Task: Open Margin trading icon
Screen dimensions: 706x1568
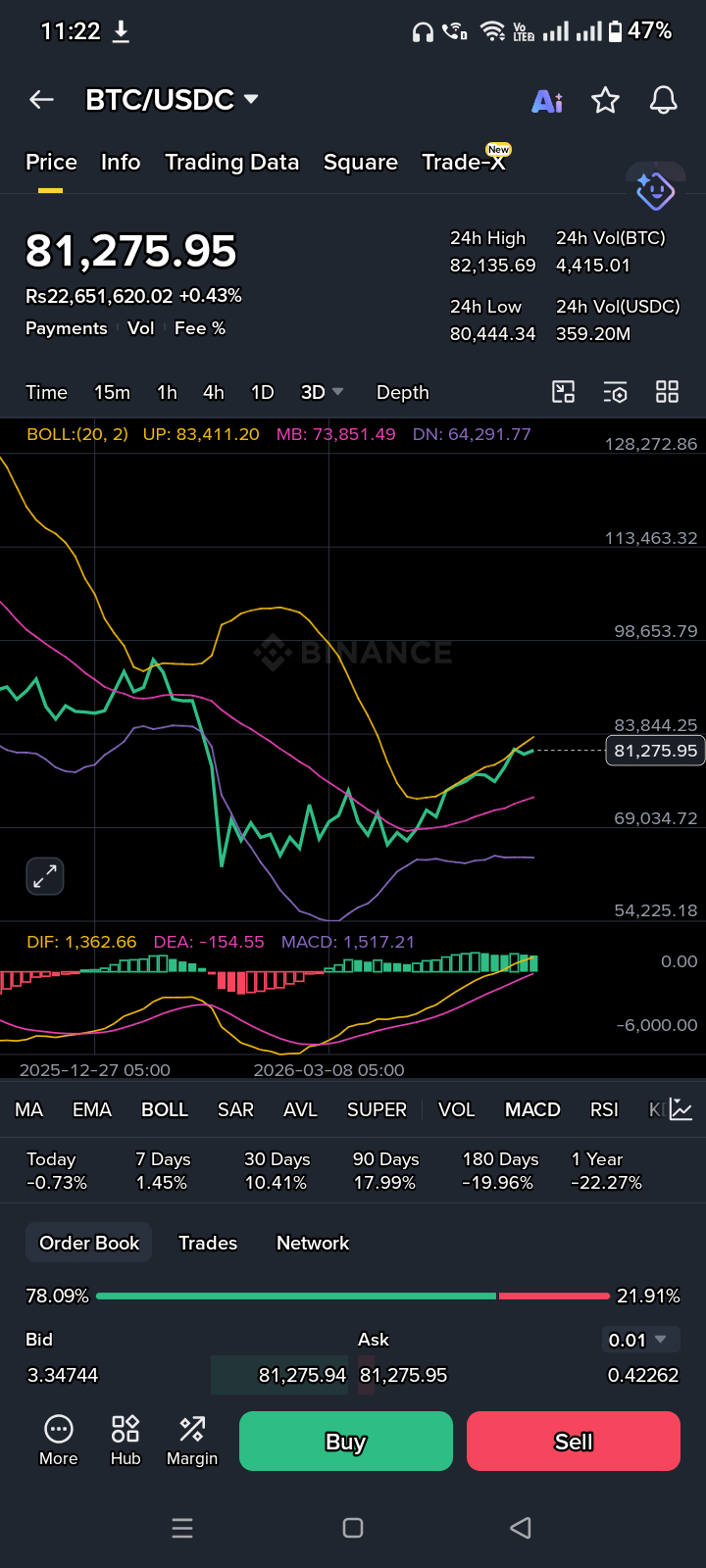Action: coord(192,1441)
